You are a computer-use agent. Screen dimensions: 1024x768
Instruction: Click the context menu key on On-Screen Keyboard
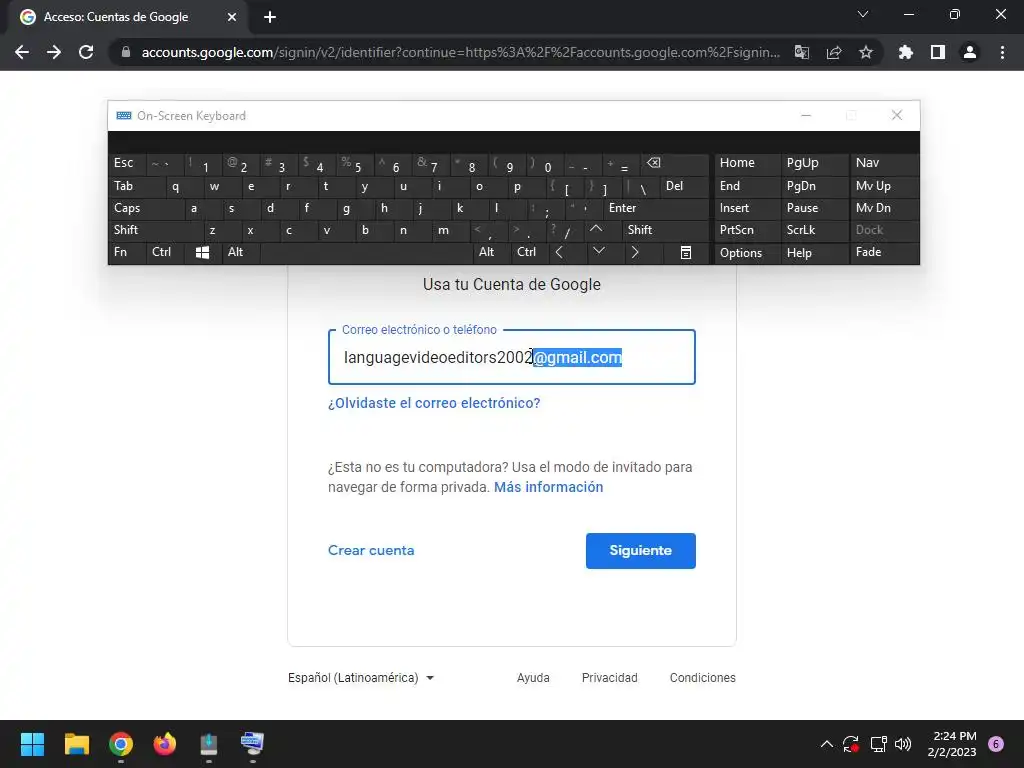click(x=686, y=253)
